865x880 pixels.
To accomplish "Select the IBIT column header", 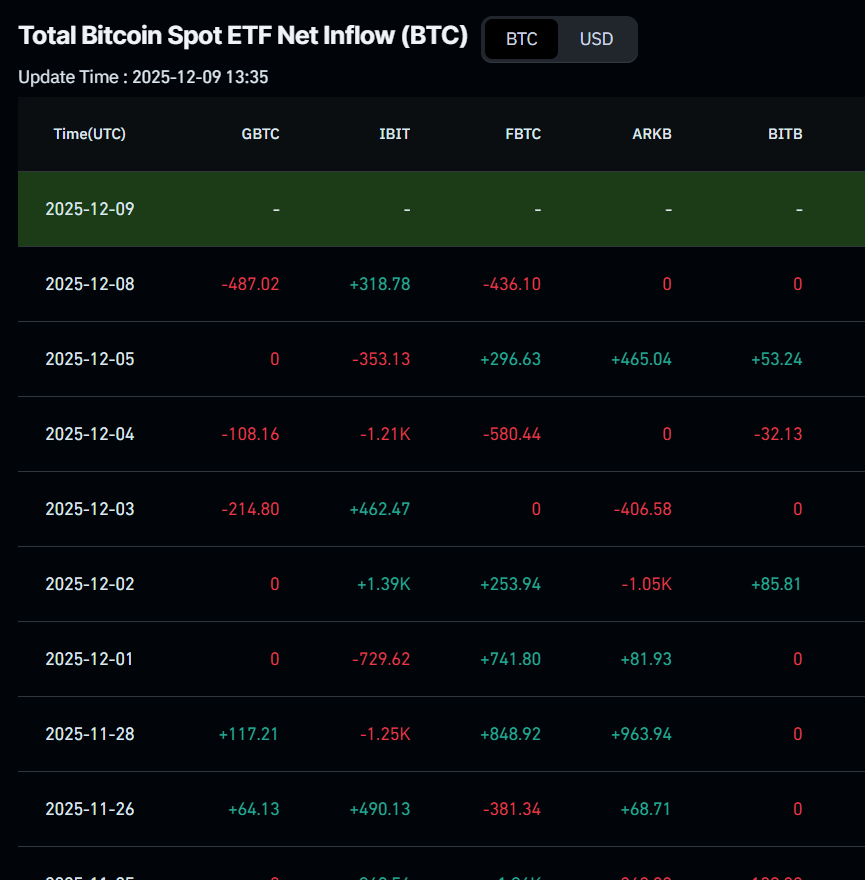I will tap(394, 134).
